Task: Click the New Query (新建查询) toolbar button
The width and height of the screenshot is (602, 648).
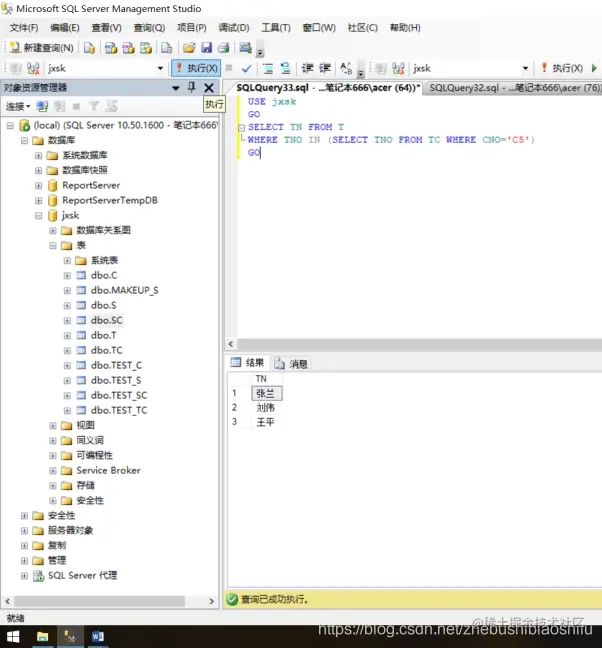Action: coord(41,48)
